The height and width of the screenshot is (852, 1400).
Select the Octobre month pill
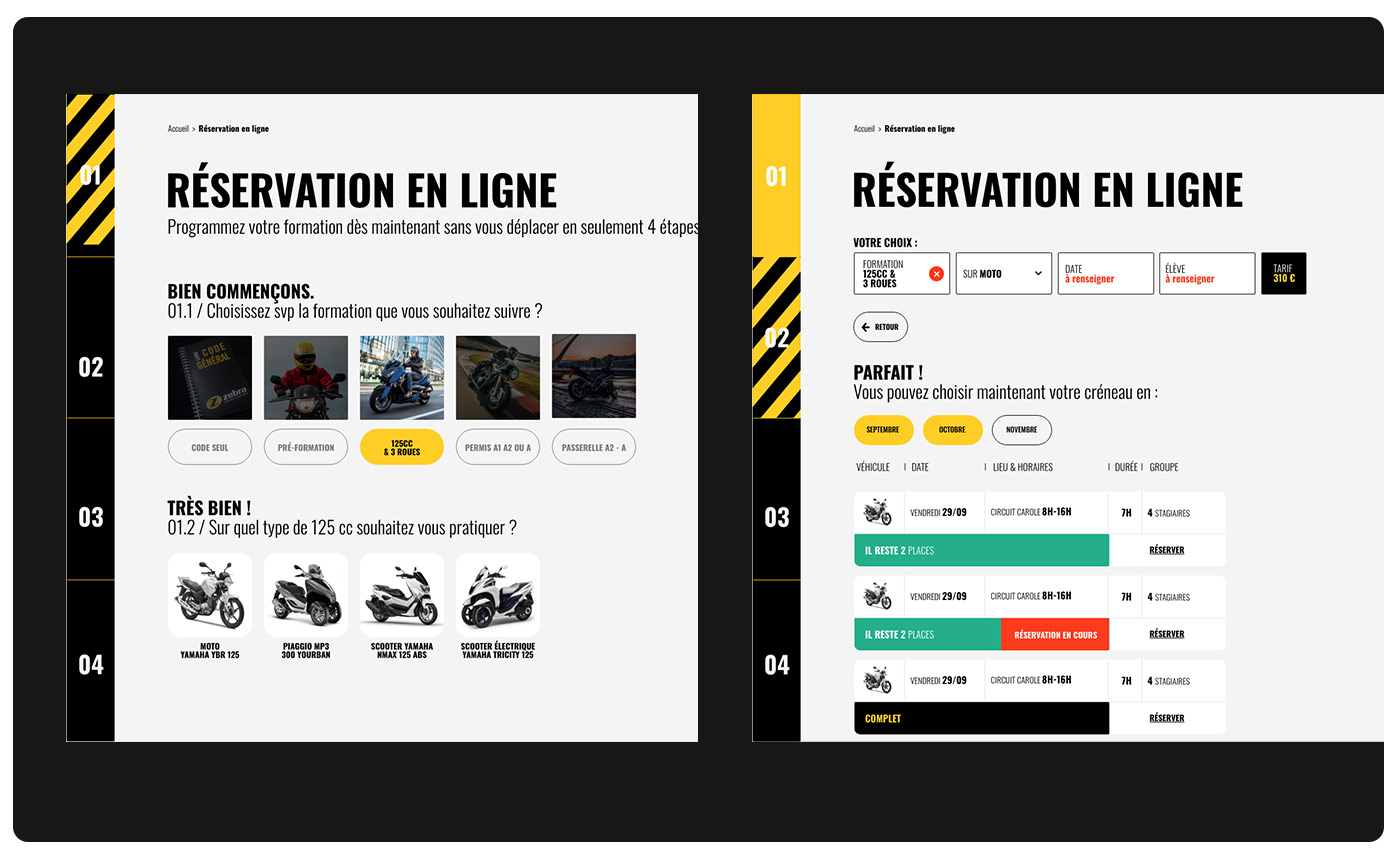952,430
